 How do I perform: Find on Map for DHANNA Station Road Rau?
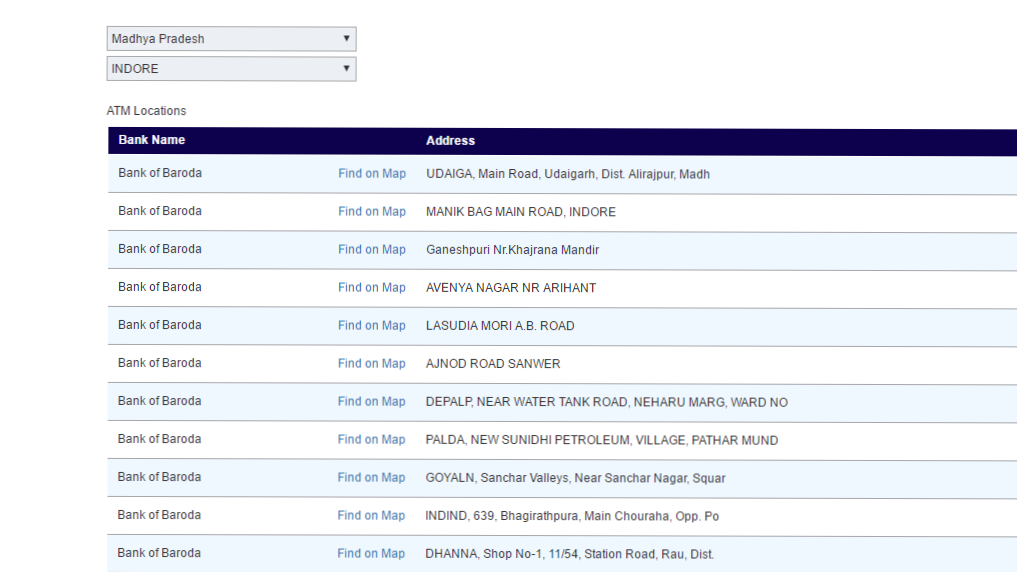[371, 553]
